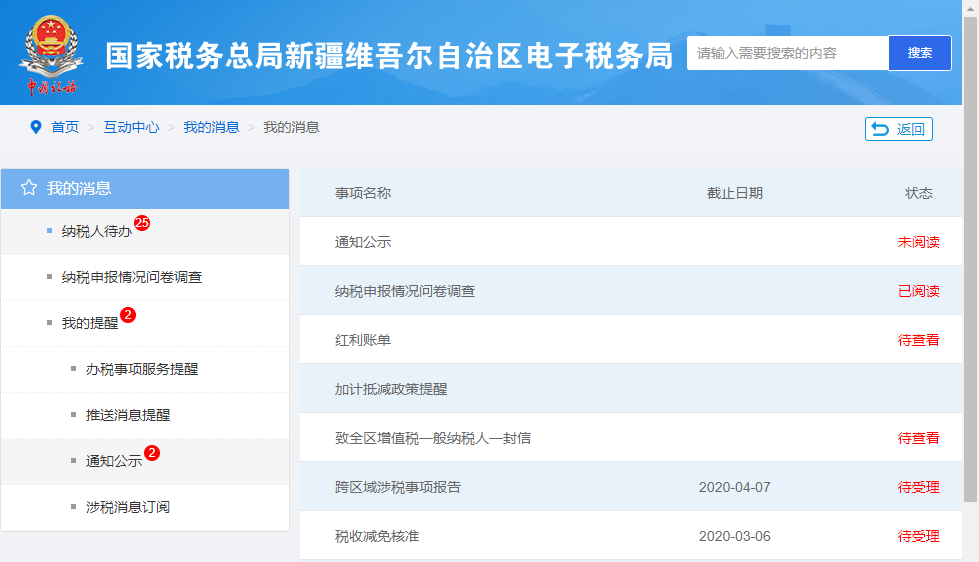The width and height of the screenshot is (979, 562).
Task: Click the star icon beside 我的消息 header
Action: click(x=29, y=188)
